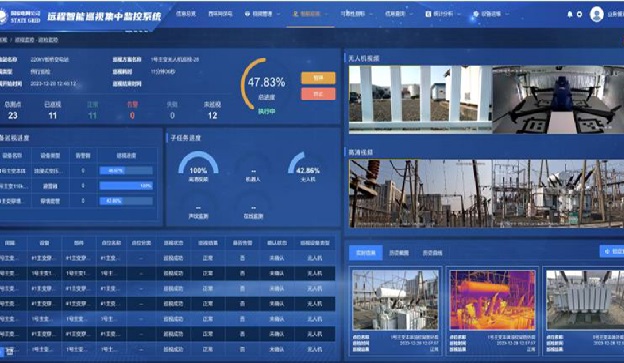Click the square icon before 统计分析 menu

click(x=428, y=14)
